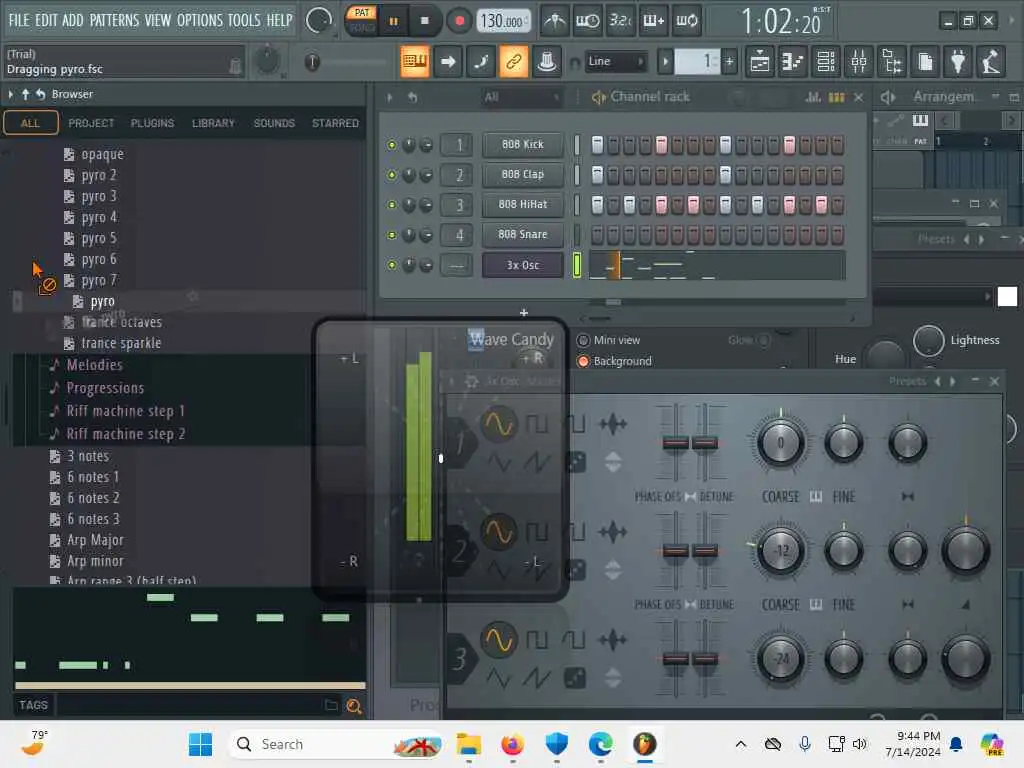The height and width of the screenshot is (768, 1024).
Task: Open TOOLS menu
Action: point(244,20)
